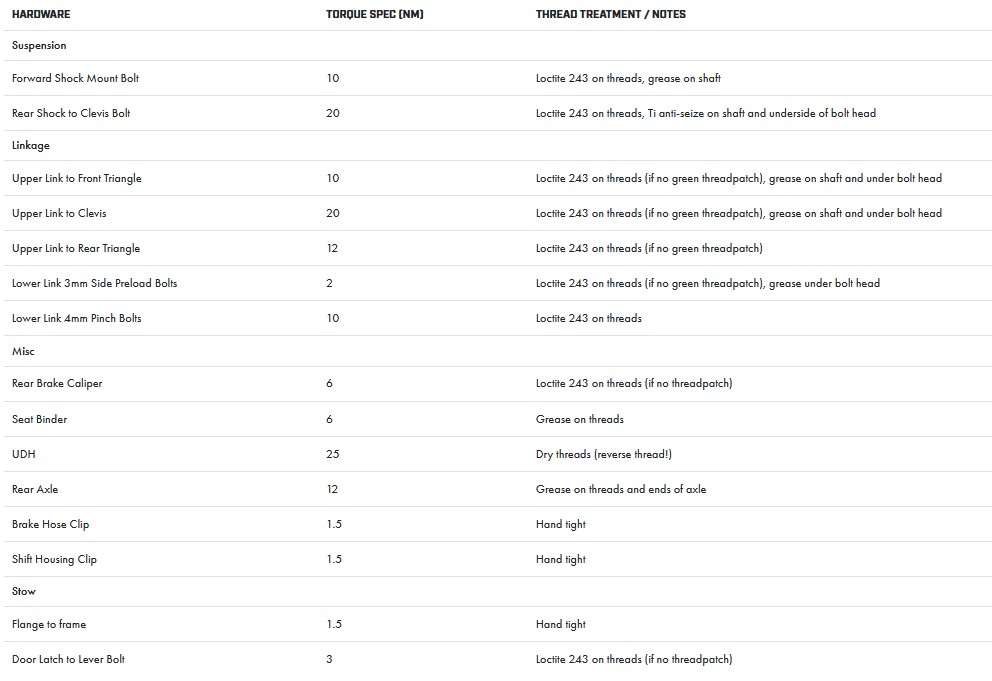Click the UDH torque value 25
The width and height of the screenshot is (992, 681).
[333, 454]
